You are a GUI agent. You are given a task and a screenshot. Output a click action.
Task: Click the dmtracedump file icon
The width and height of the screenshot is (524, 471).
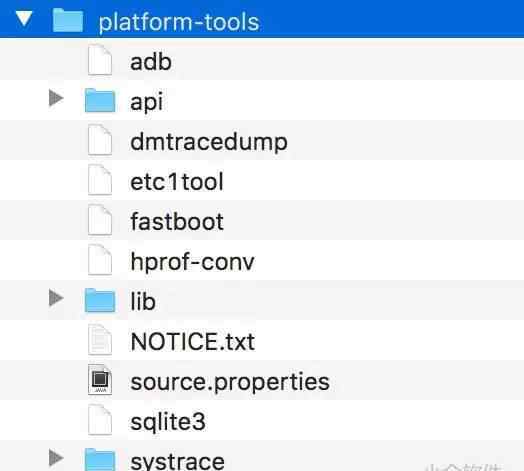coord(100,140)
